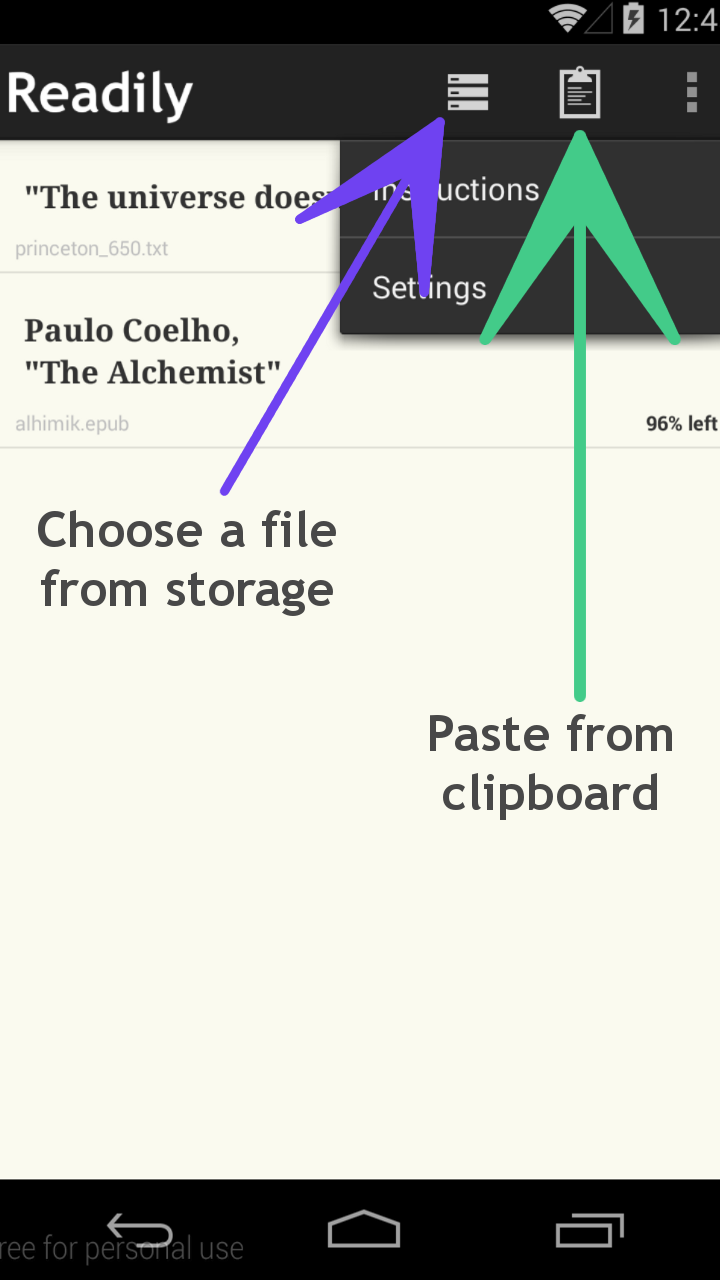Tap the 96% left progress indicator

681,424
